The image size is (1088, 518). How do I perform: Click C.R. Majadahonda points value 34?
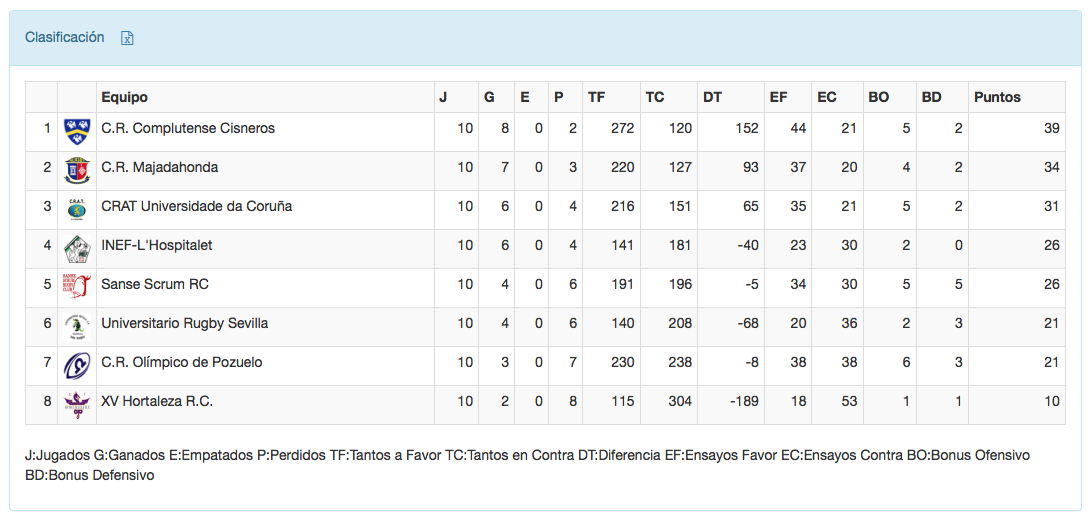(1051, 168)
